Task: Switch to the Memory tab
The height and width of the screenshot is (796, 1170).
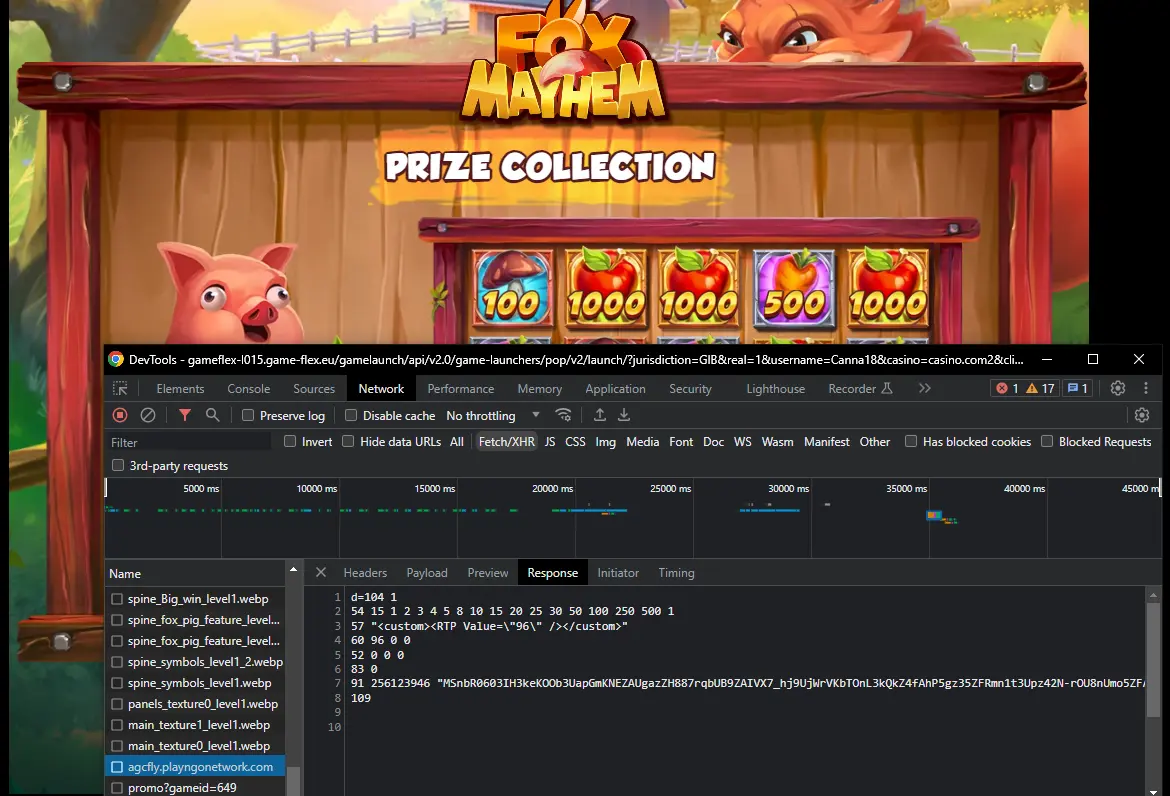Action: click(x=539, y=389)
